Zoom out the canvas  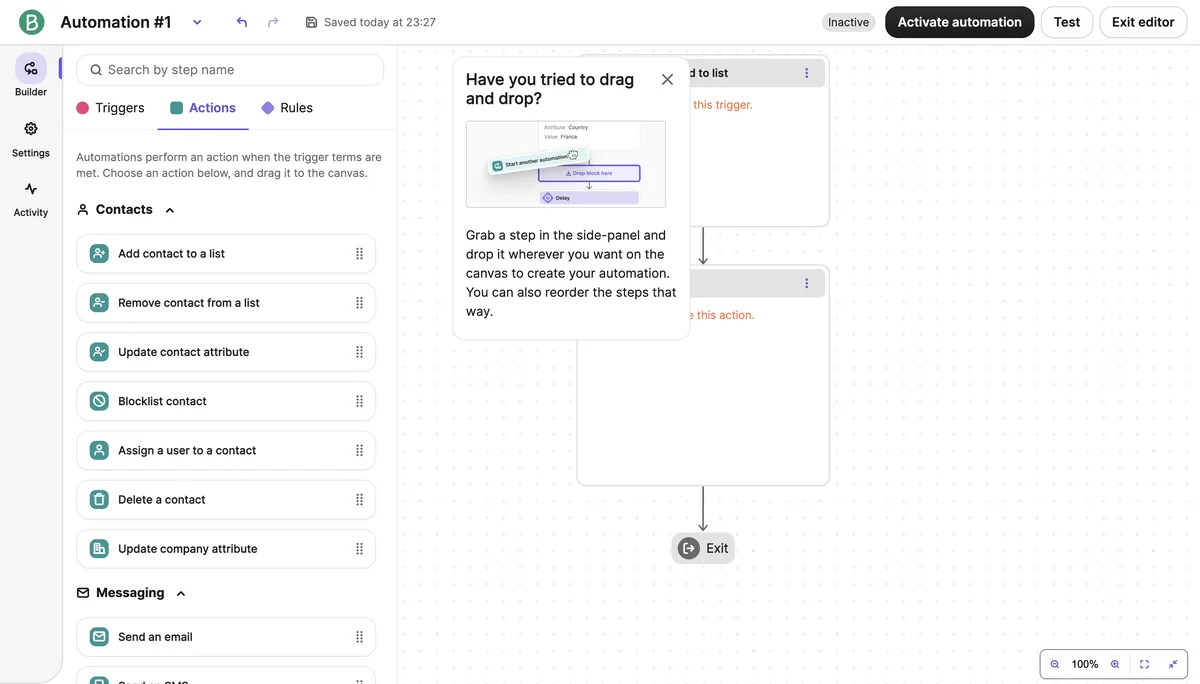[x=1055, y=664]
